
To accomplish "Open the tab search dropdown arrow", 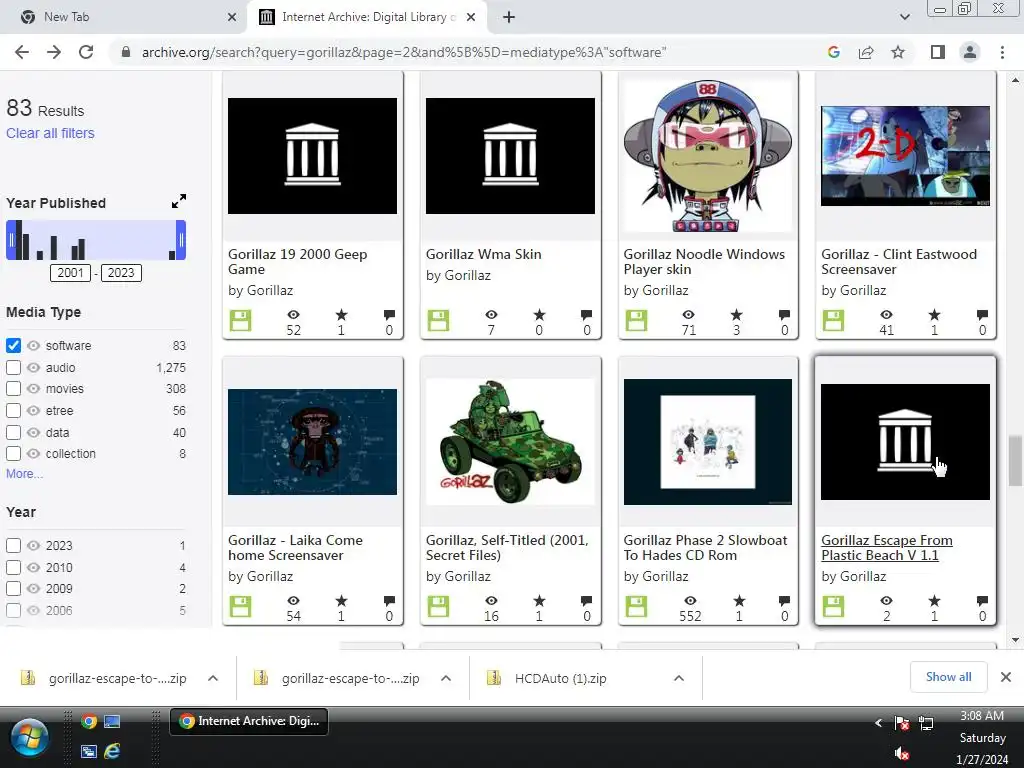I will [x=904, y=17].
